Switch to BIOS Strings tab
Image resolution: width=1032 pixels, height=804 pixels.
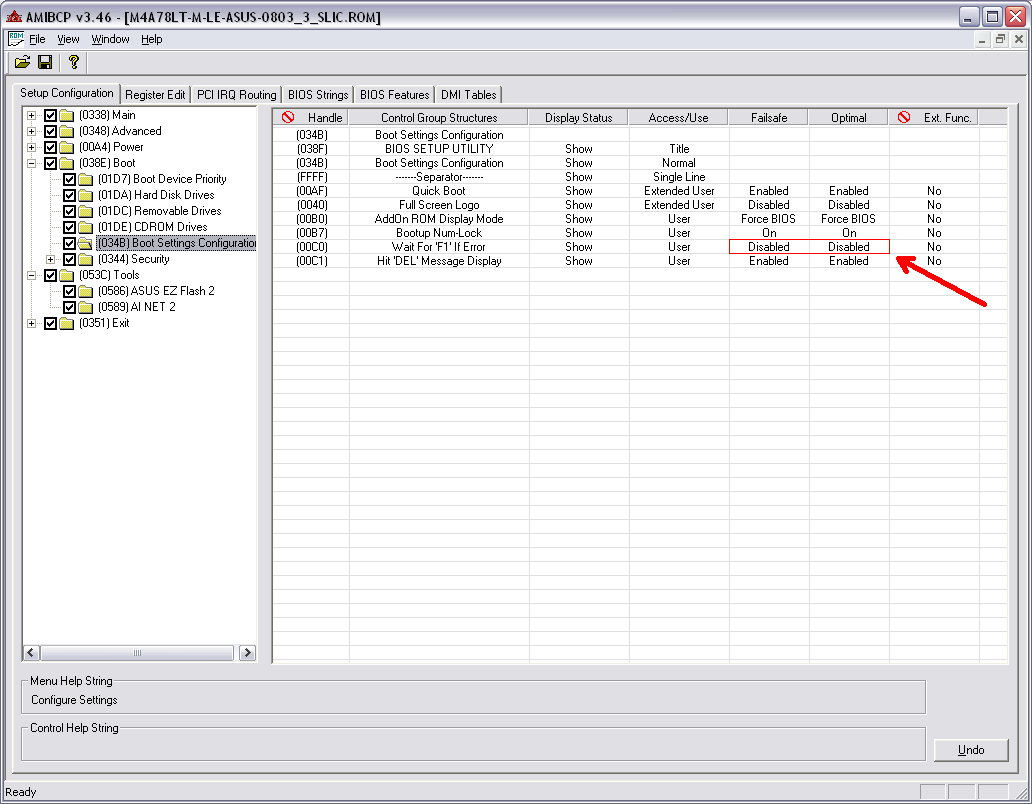318,95
